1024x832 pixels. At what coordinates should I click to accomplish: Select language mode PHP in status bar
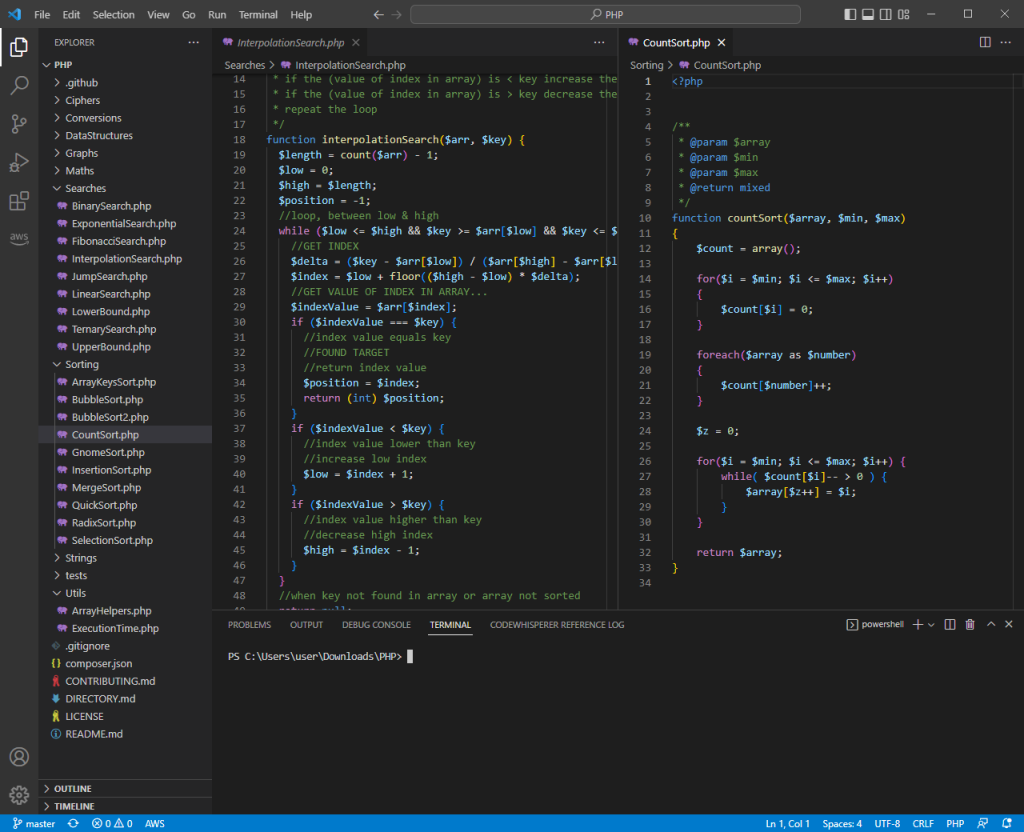(955, 824)
